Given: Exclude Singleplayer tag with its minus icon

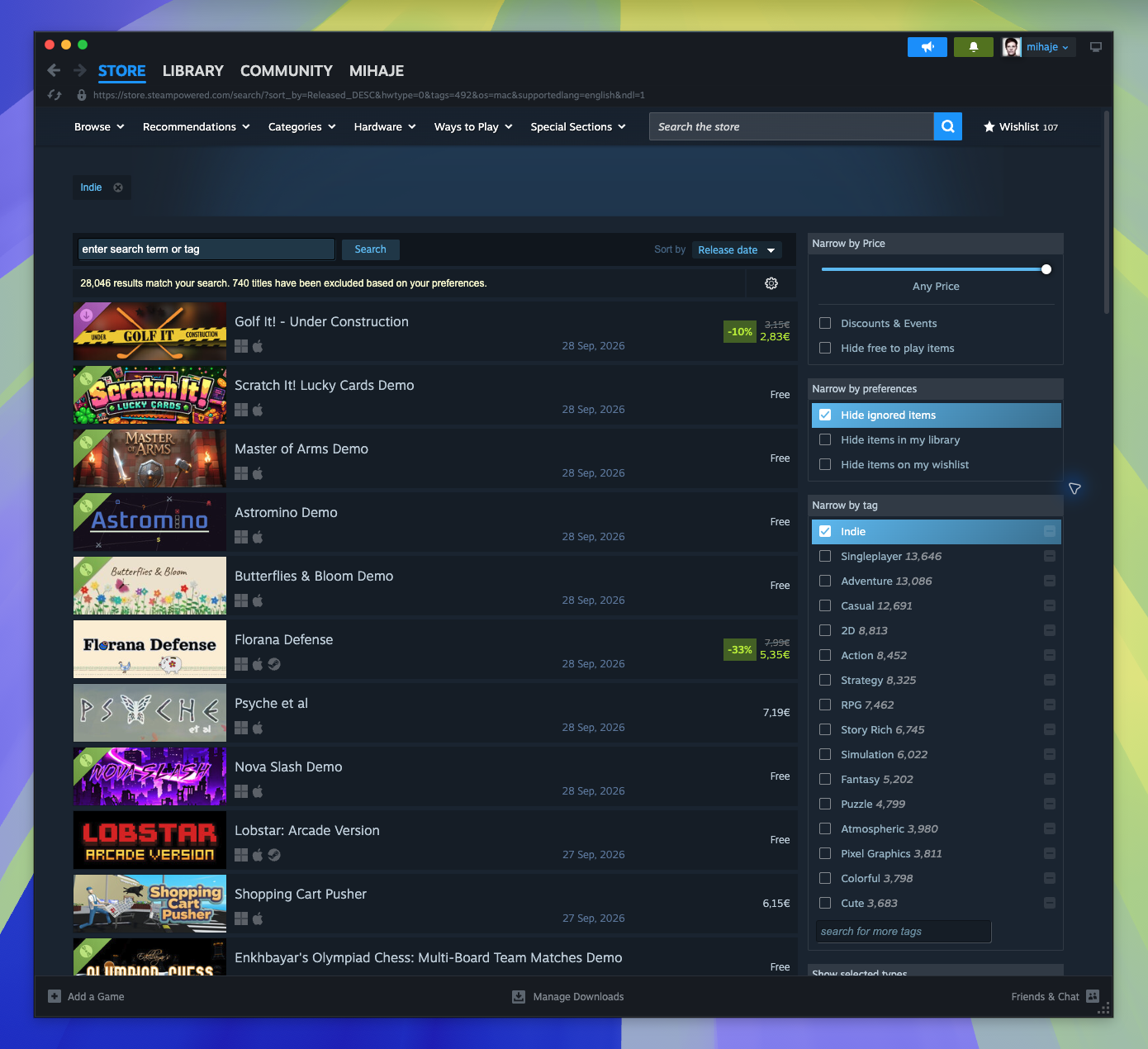Looking at the screenshot, I should [x=1050, y=556].
